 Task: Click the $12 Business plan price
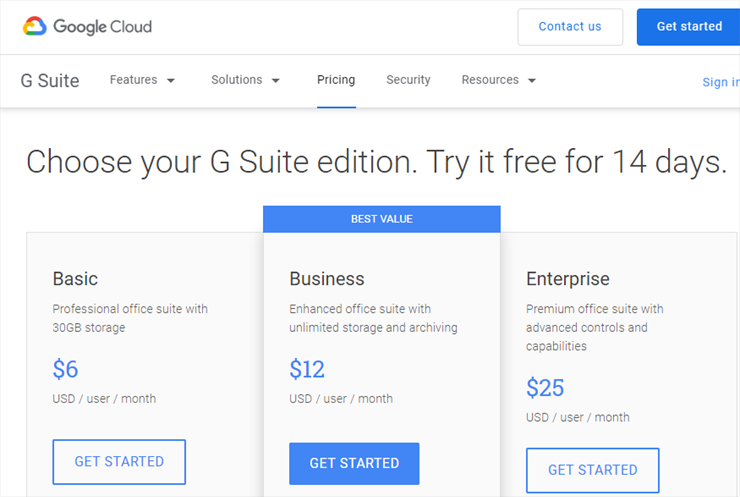(x=307, y=369)
